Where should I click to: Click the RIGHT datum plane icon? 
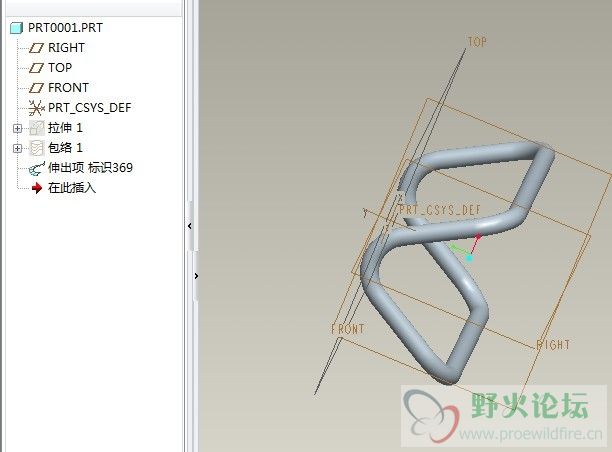click(x=36, y=48)
